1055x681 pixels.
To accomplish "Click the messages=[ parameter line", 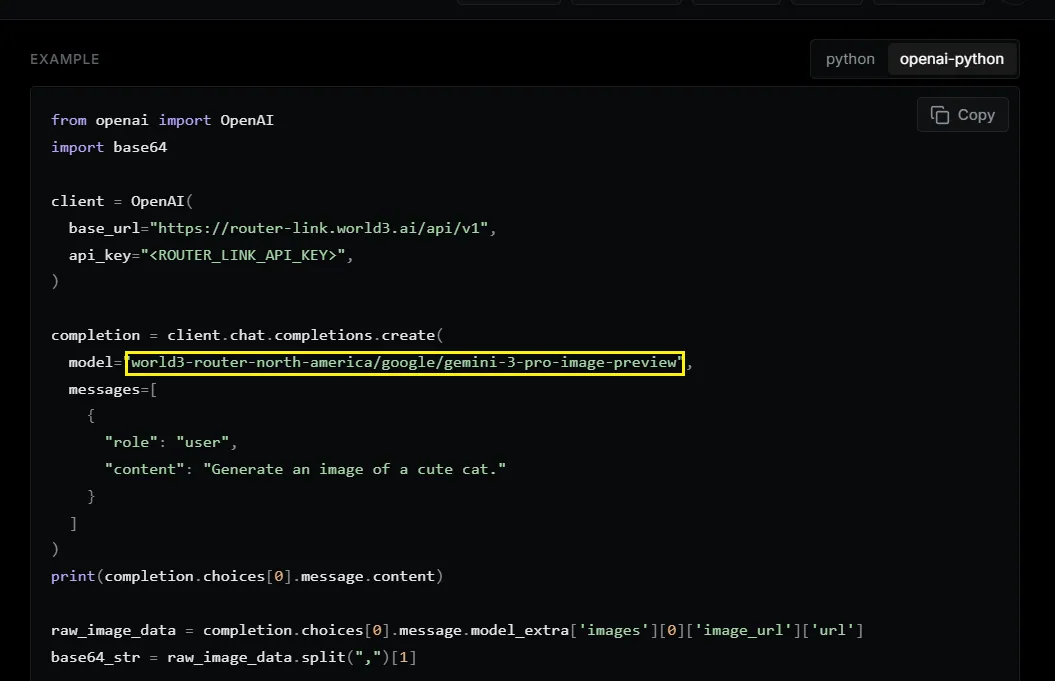I will pos(112,390).
